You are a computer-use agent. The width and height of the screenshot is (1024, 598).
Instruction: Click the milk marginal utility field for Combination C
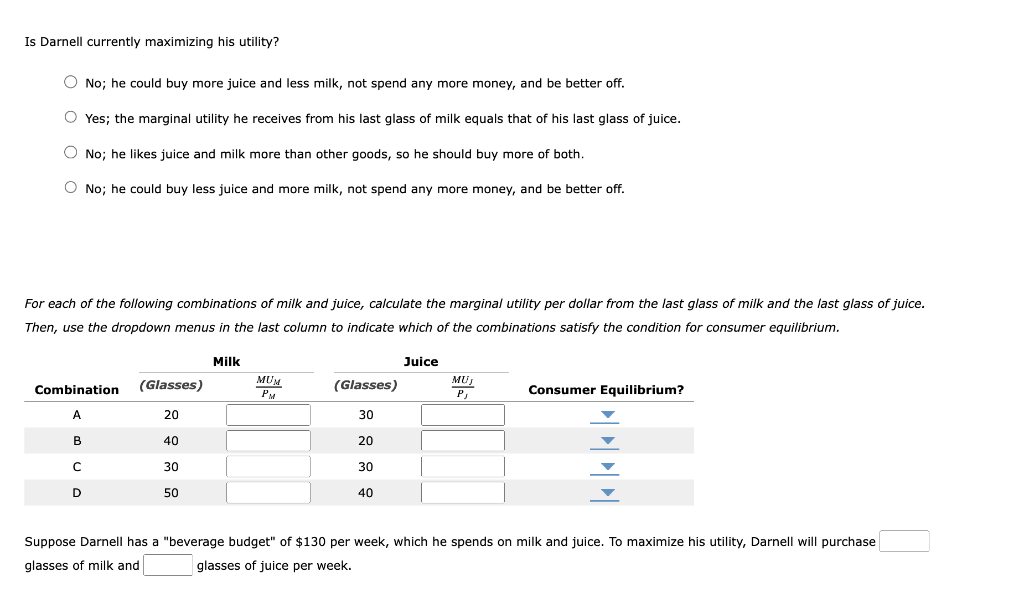click(x=268, y=466)
